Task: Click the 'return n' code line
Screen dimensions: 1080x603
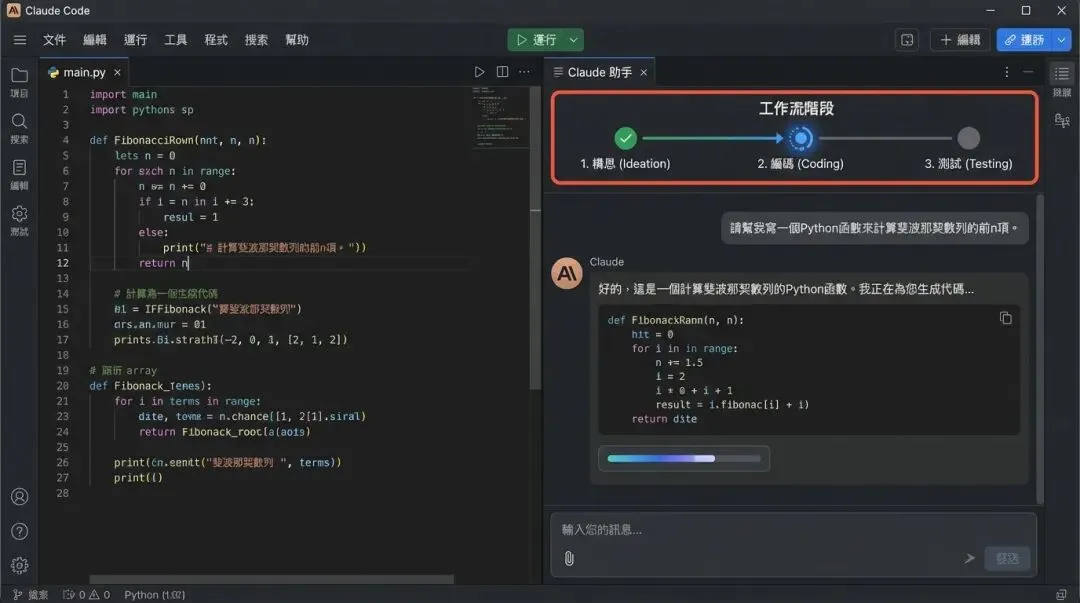Action: [164, 263]
